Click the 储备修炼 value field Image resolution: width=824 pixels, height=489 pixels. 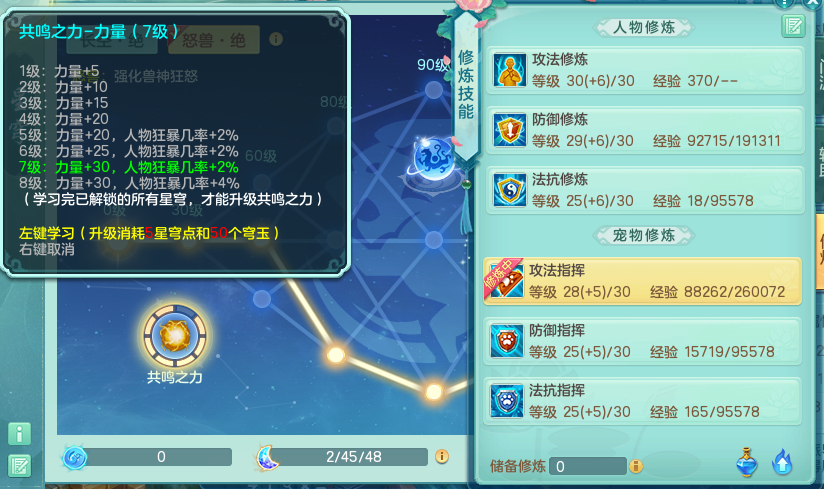tap(588, 466)
